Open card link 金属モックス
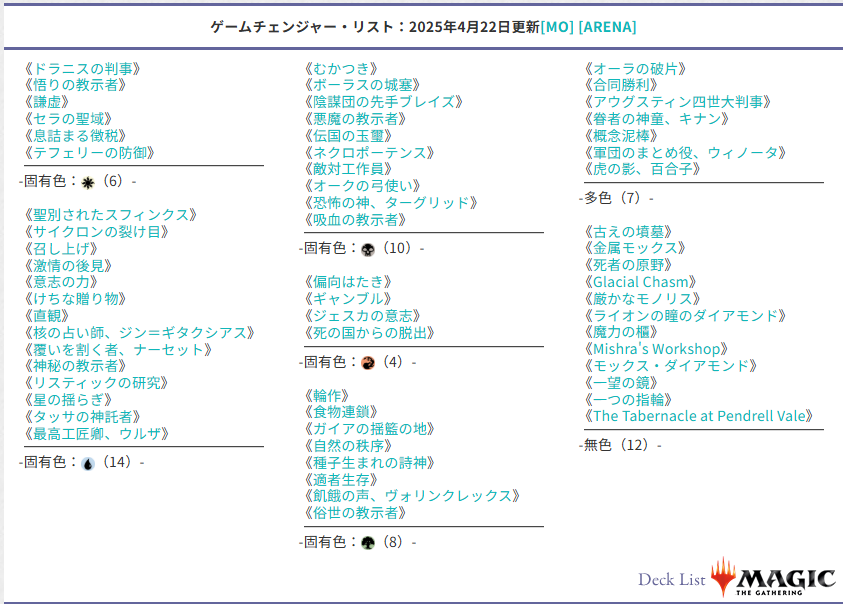 pyautogui.click(x=635, y=248)
